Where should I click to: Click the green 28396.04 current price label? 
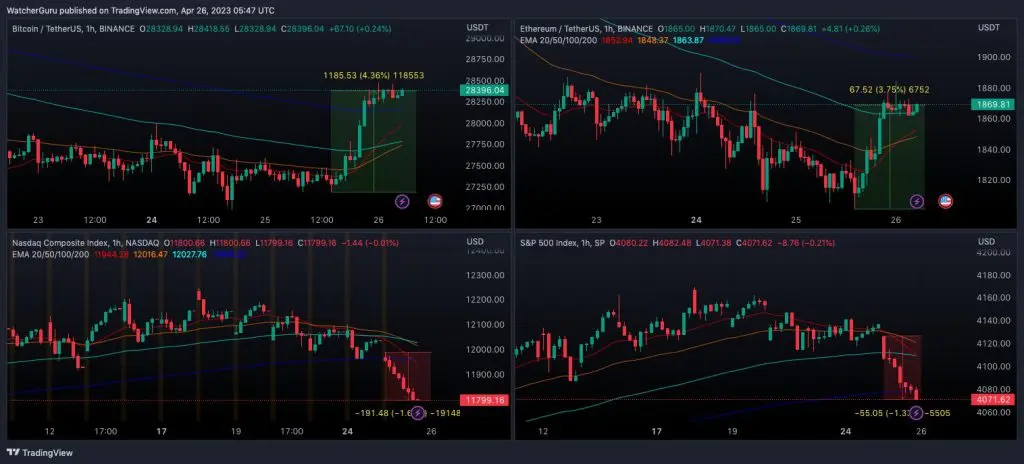(483, 90)
